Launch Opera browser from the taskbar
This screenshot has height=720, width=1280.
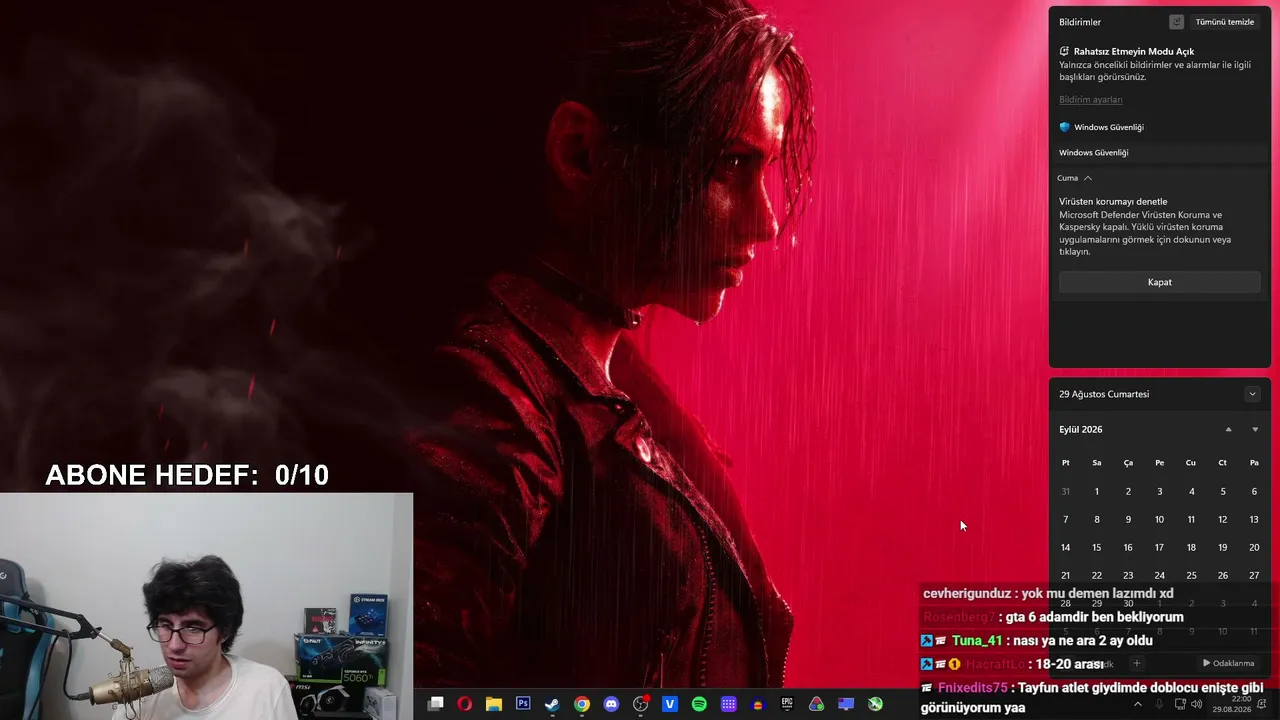click(464, 704)
